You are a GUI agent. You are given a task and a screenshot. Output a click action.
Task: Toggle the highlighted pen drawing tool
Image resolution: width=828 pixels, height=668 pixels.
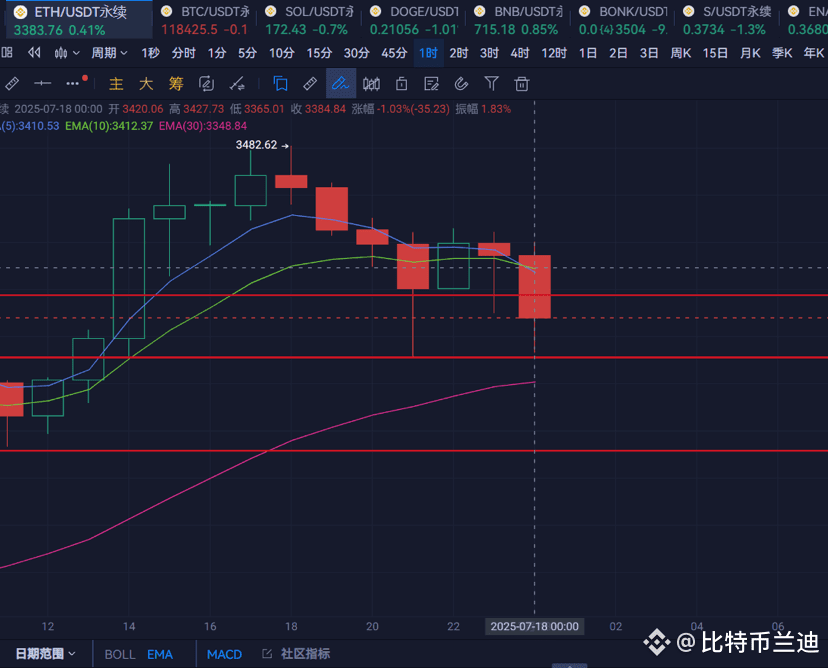[341, 83]
